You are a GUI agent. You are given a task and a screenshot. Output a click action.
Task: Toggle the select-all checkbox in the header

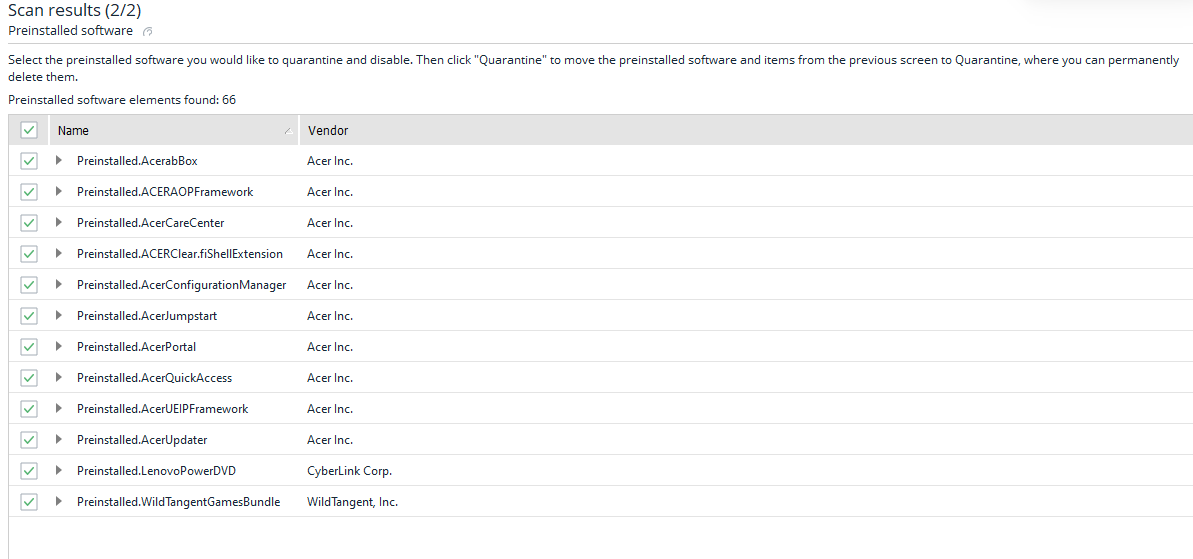pyautogui.click(x=29, y=130)
